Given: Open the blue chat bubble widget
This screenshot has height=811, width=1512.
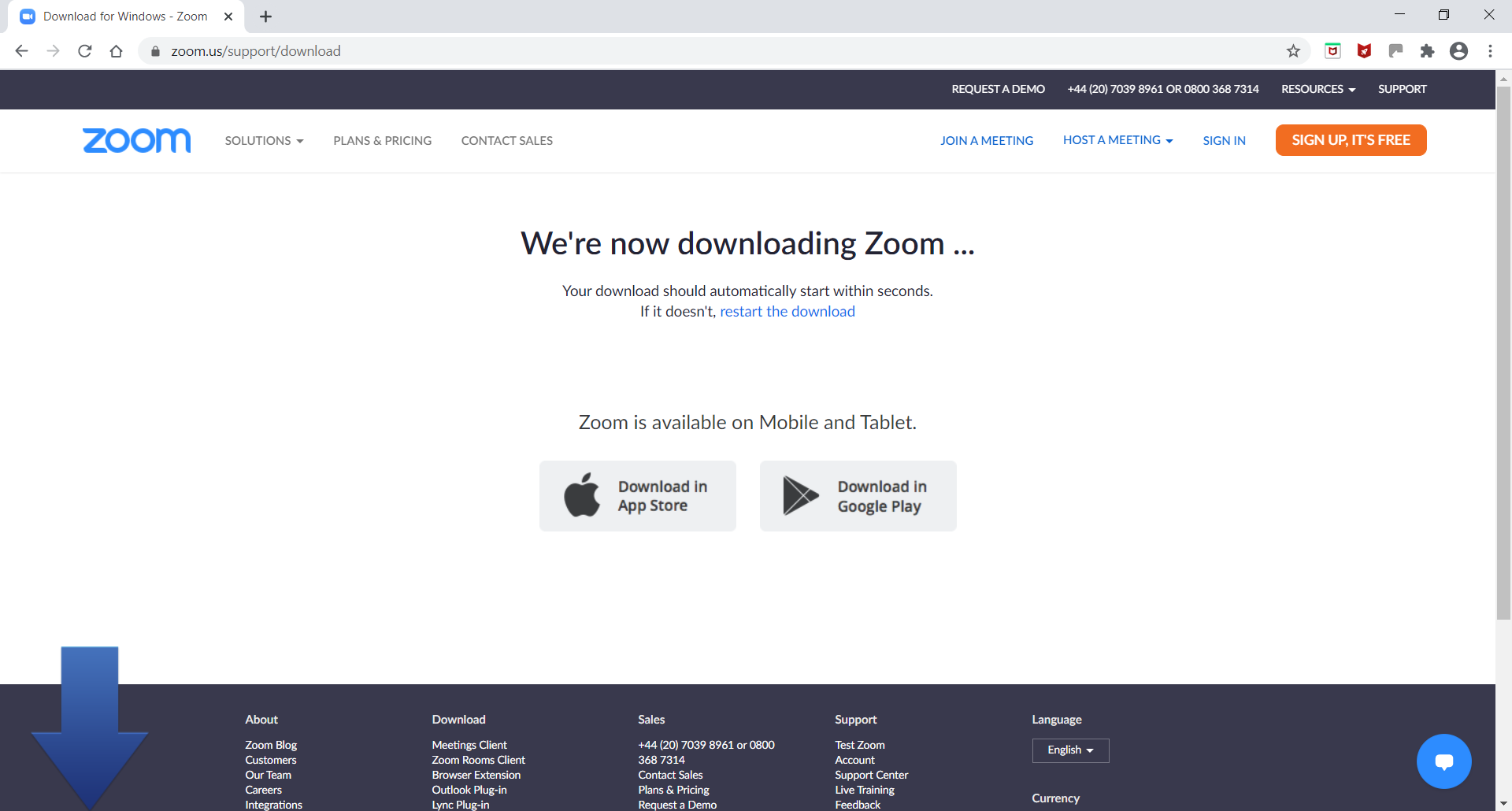Looking at the screenshot, I should click(1443, 761).
